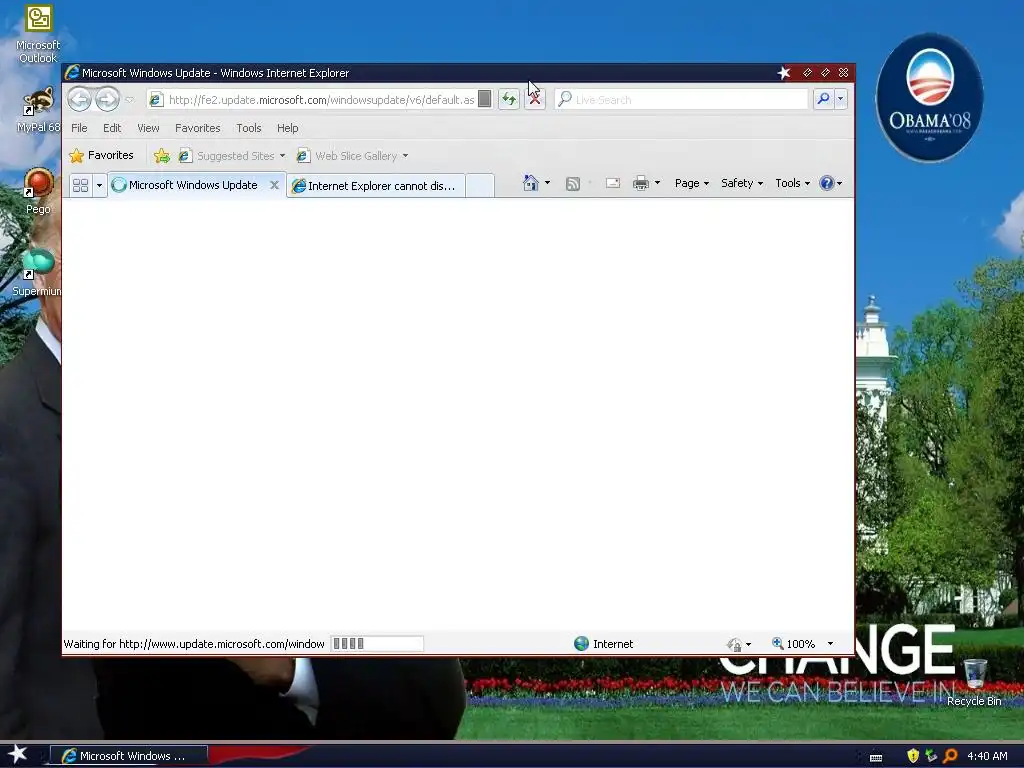Click the 4:40 AM taskbar clock

click(x=987, y=756)
